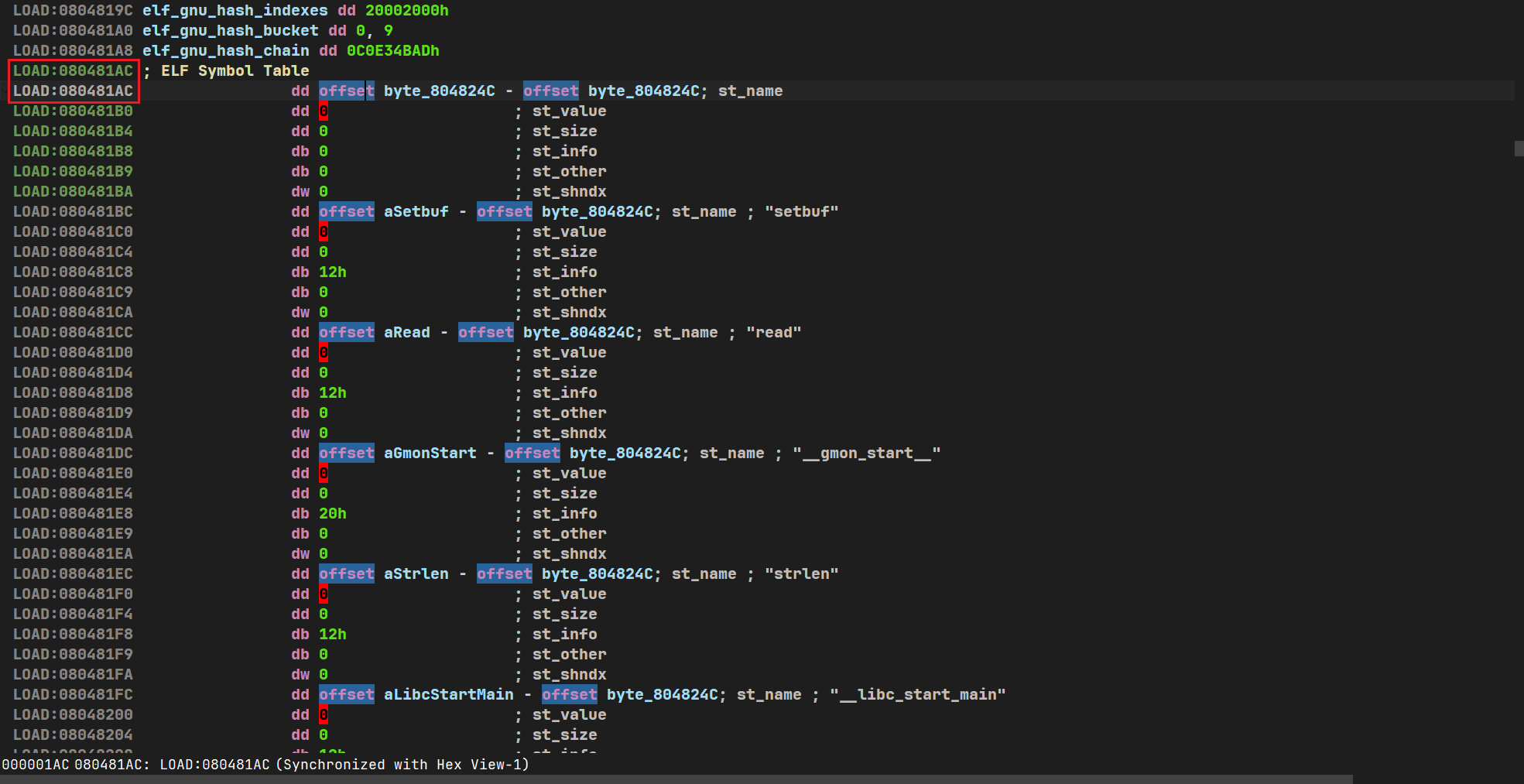Click highlighted 0 at LOAD:08048200
The width and height of the screenshot is (1524, 784).
[x=324, y=715]
